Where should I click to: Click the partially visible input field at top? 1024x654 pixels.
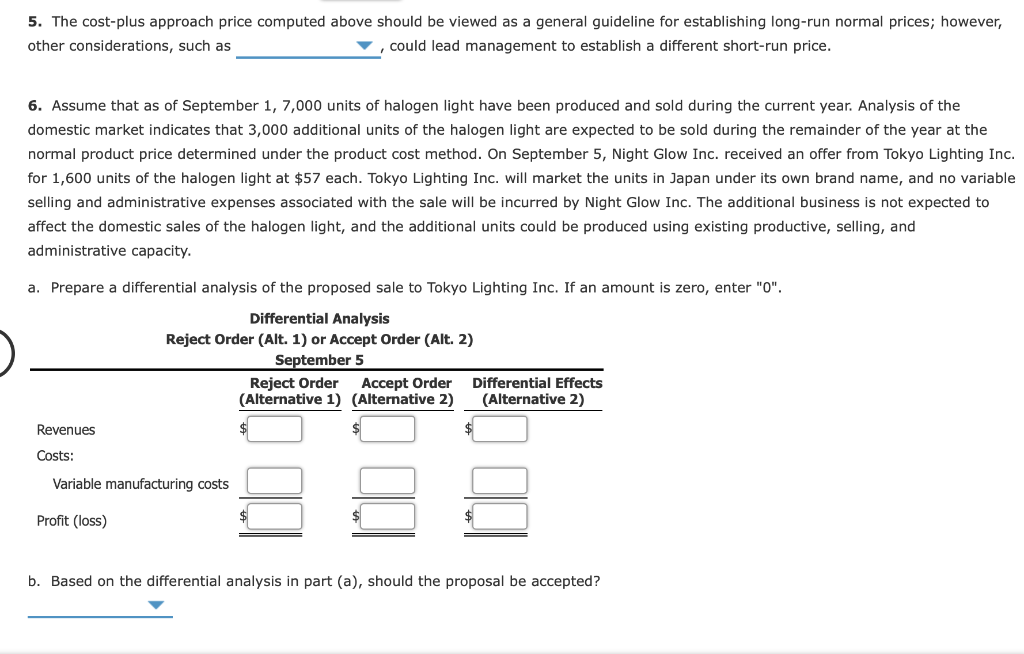(360, 3)
